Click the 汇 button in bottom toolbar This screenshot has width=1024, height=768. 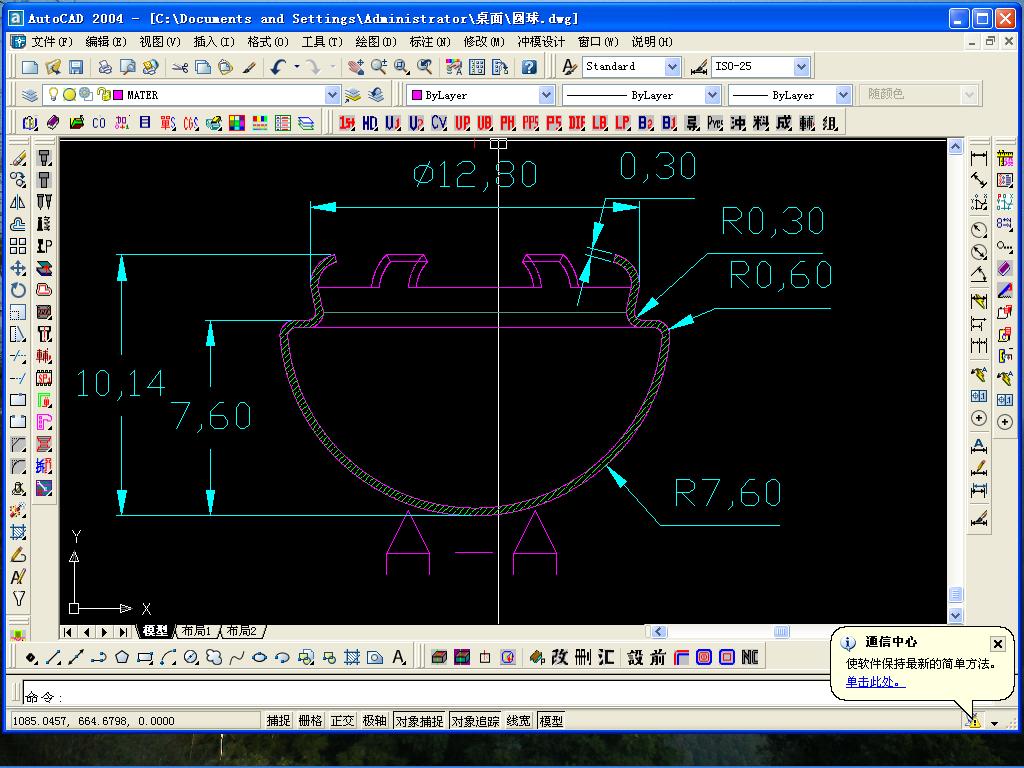click(606, 657)
